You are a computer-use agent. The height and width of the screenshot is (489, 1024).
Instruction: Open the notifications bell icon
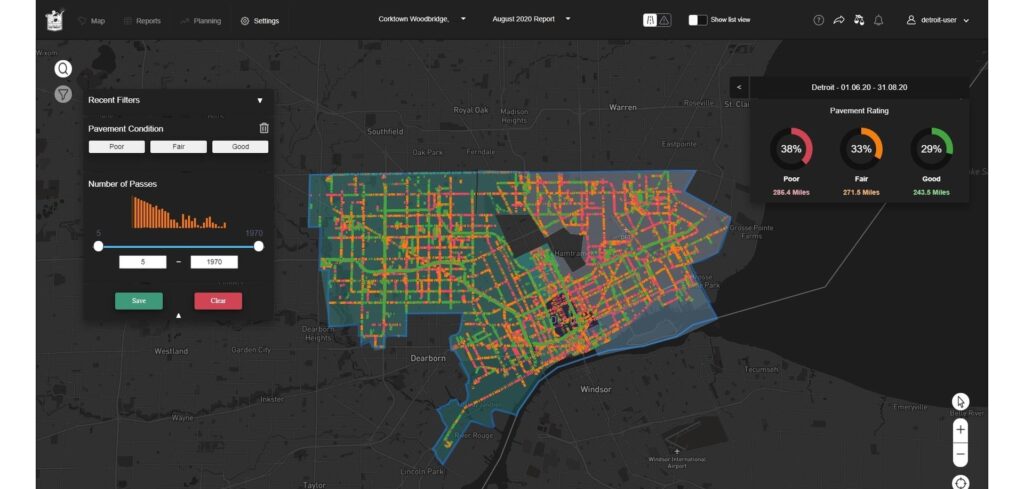coord(878,20)
